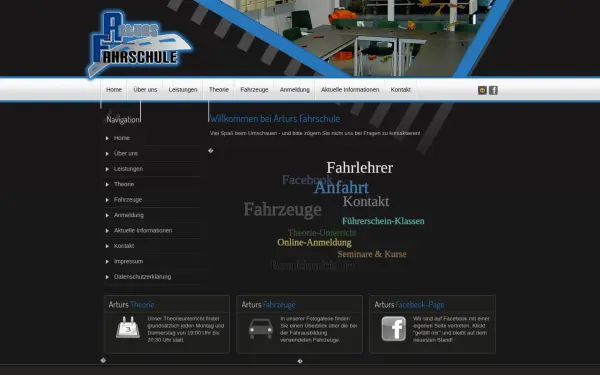Open Über uns in the sidebar navigation
Image resolution: width=600 pixels, height=375 pixels.
pyautogui.click(x=126, y=153)
